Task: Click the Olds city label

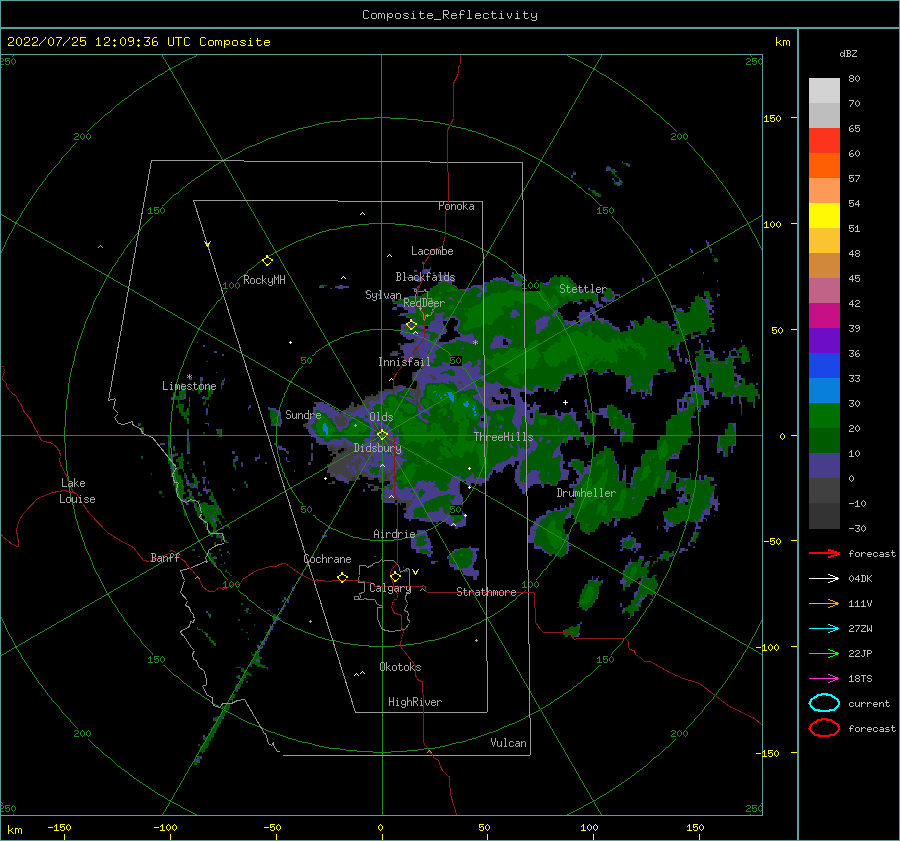Action: (381, 417)
